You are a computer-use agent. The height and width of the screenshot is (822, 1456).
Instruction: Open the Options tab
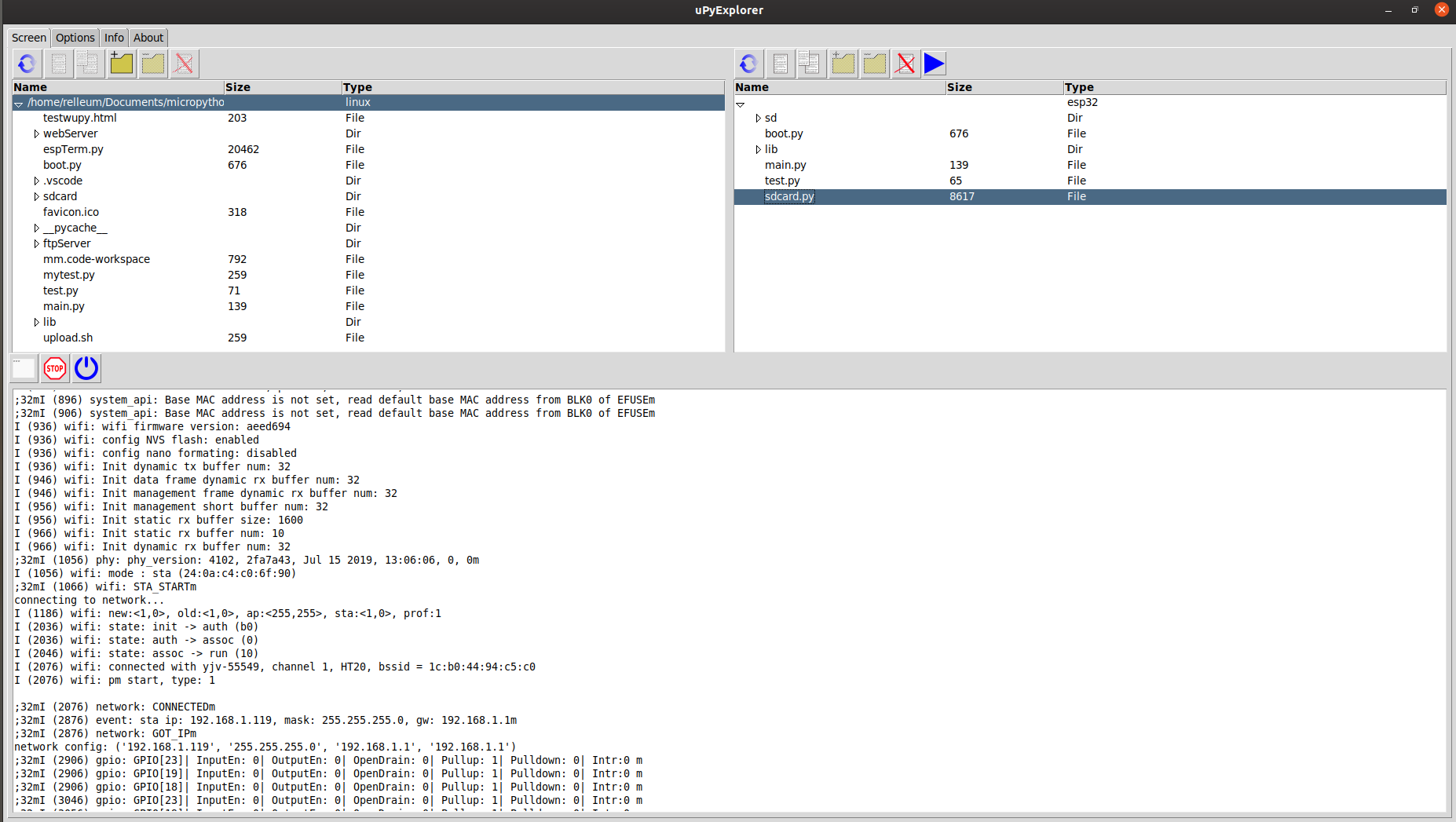(75, 38)
